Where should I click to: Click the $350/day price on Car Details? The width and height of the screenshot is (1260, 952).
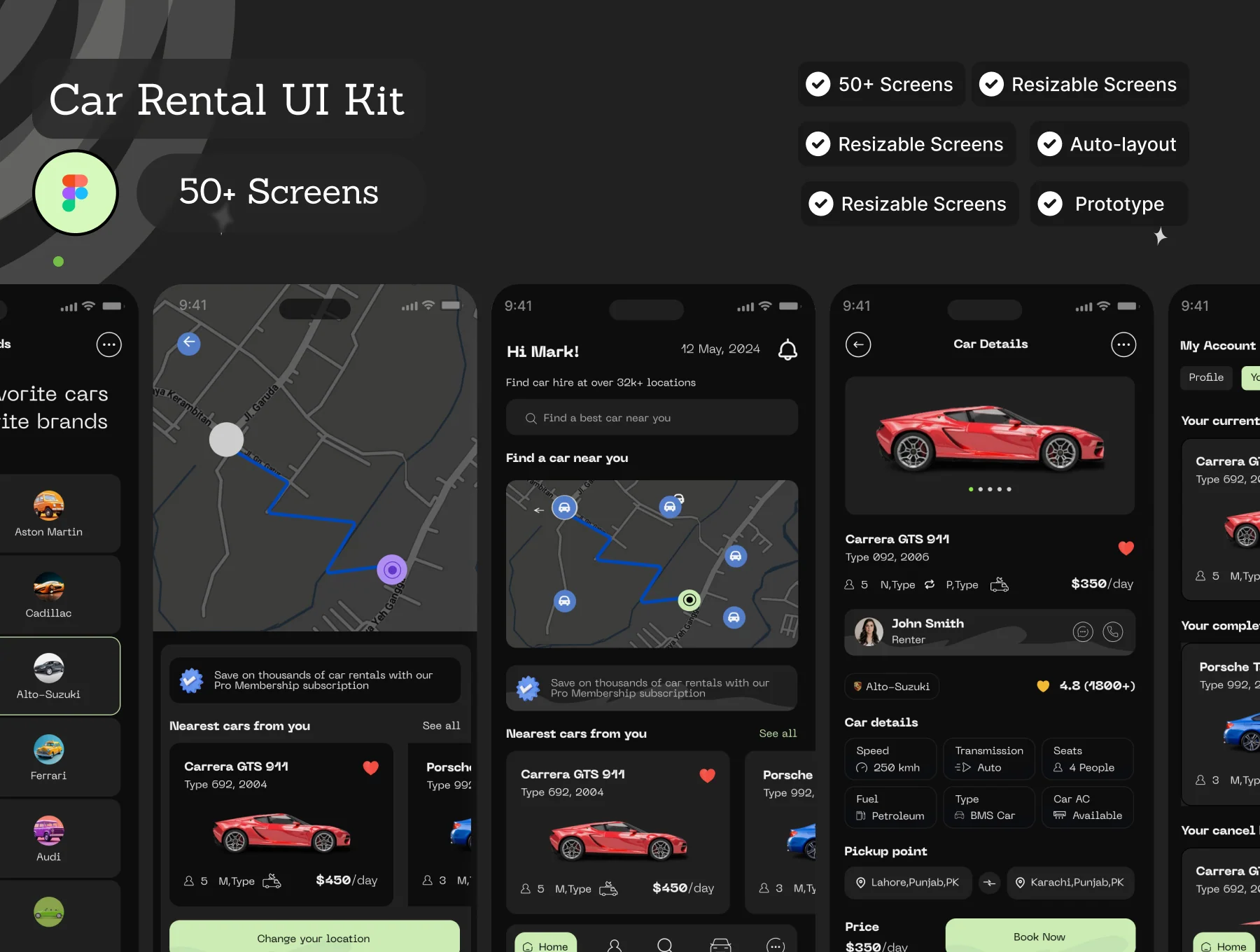[1102, 584]
